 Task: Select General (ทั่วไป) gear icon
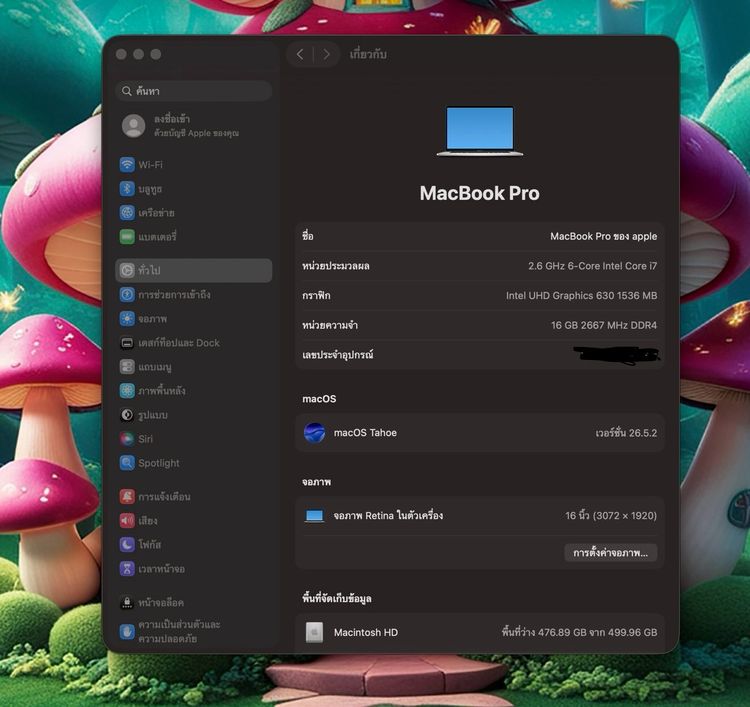tap(127, 270)
